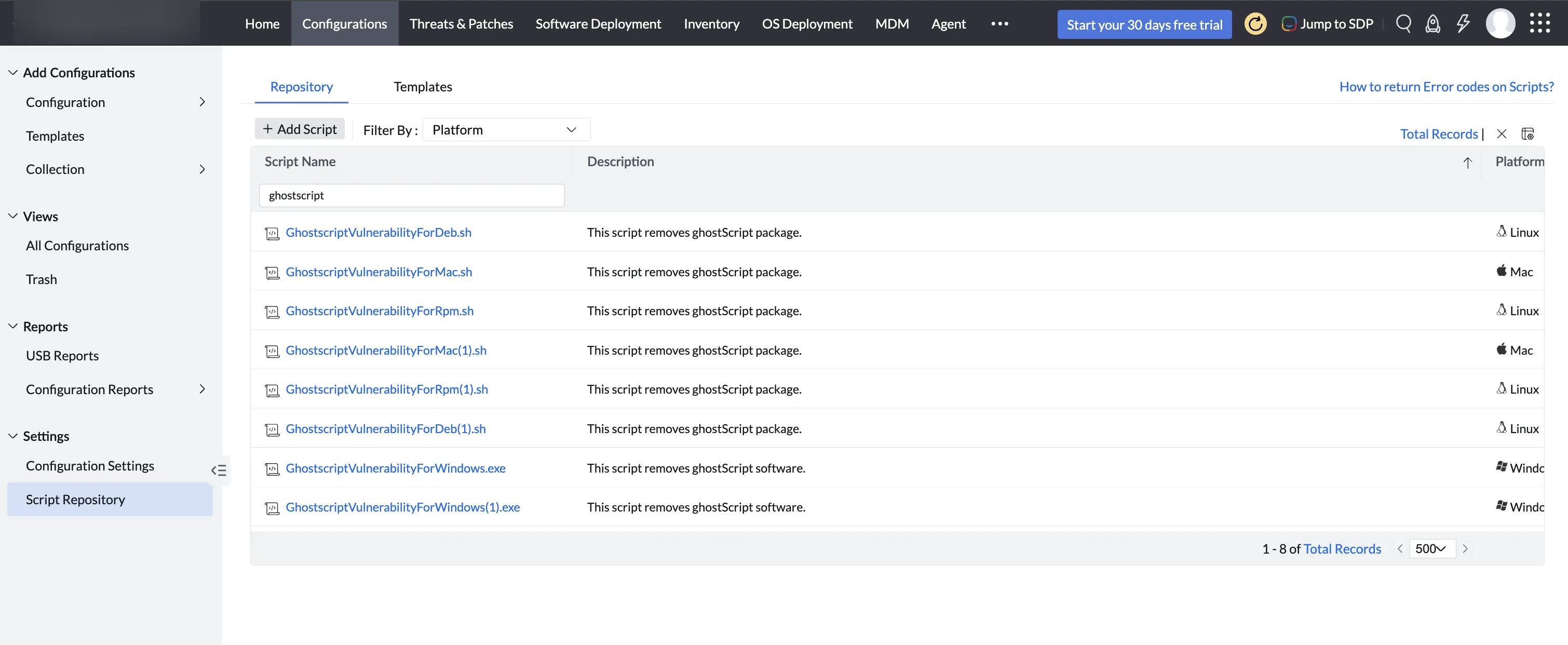The image size is (1568, 645).
Task: Click the lightning bolt quick actions icon
Action: tap(1463, 24)
